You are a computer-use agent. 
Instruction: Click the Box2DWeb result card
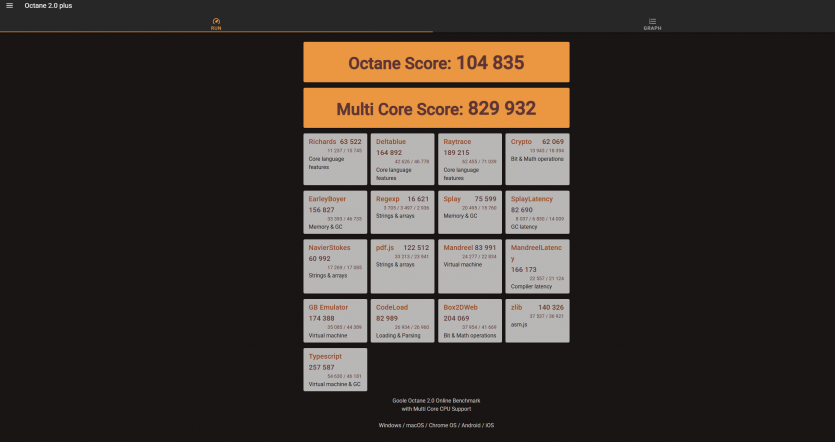(x=470, y=320)
